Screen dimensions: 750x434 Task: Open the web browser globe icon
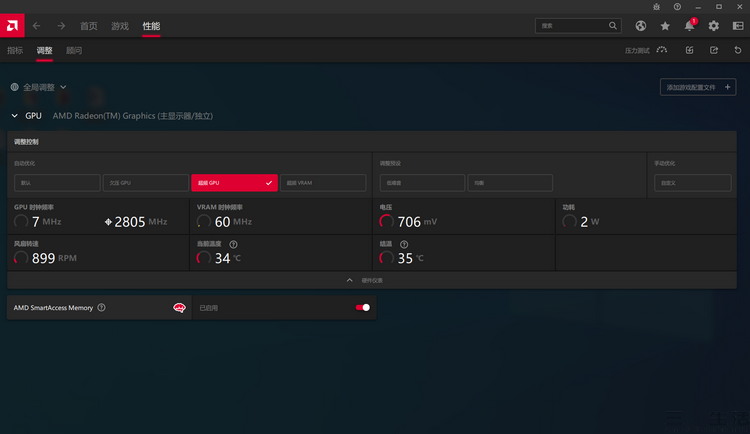[x=640, y=26]
